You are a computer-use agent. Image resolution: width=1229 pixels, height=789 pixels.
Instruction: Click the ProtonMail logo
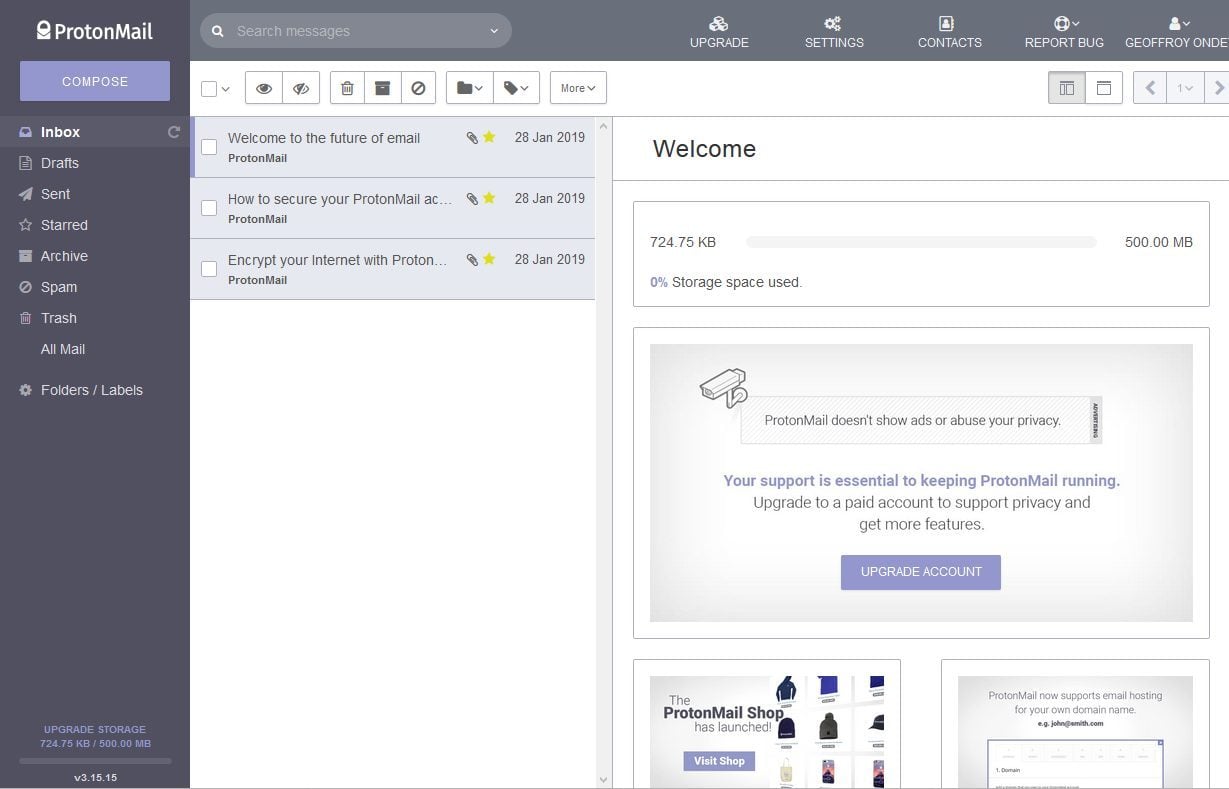tap(95, 31)
